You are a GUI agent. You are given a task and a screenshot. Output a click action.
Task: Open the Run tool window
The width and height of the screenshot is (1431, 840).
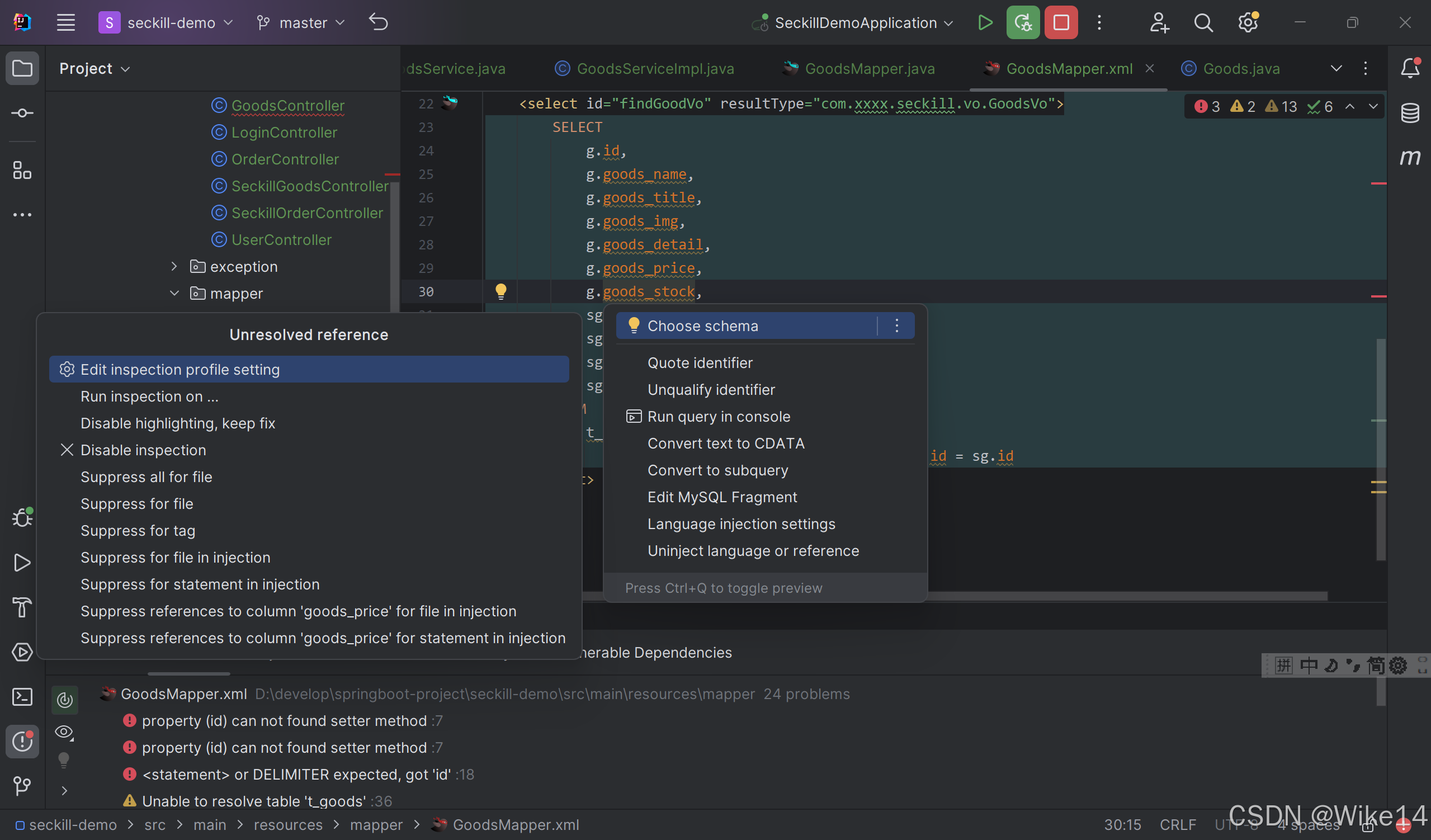22,562
